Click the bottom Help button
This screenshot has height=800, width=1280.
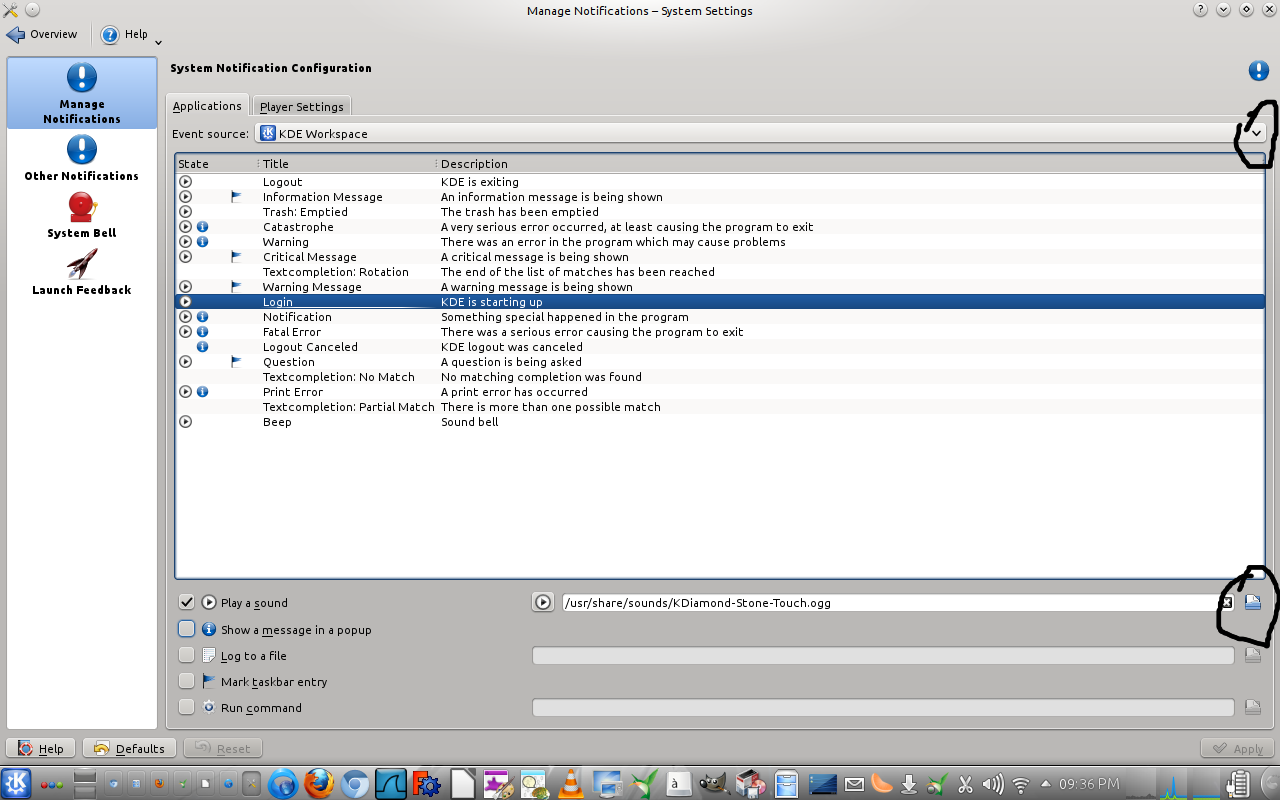pyautogui.click(x=41, y=748)
